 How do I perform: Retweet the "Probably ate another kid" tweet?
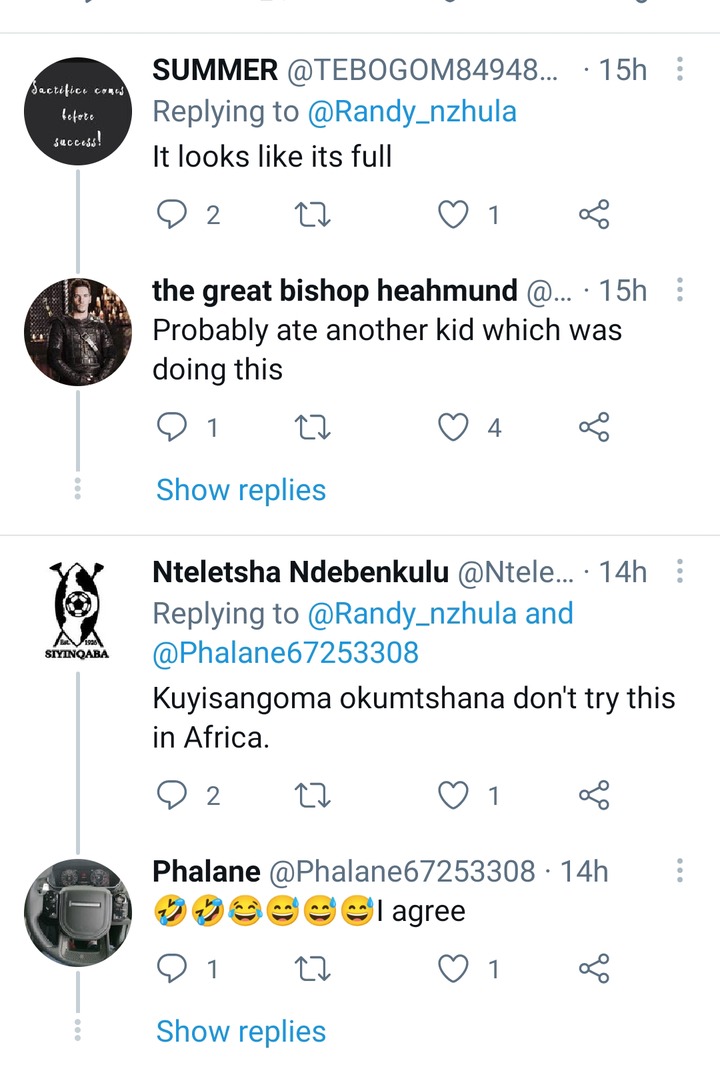click(313, 428)
